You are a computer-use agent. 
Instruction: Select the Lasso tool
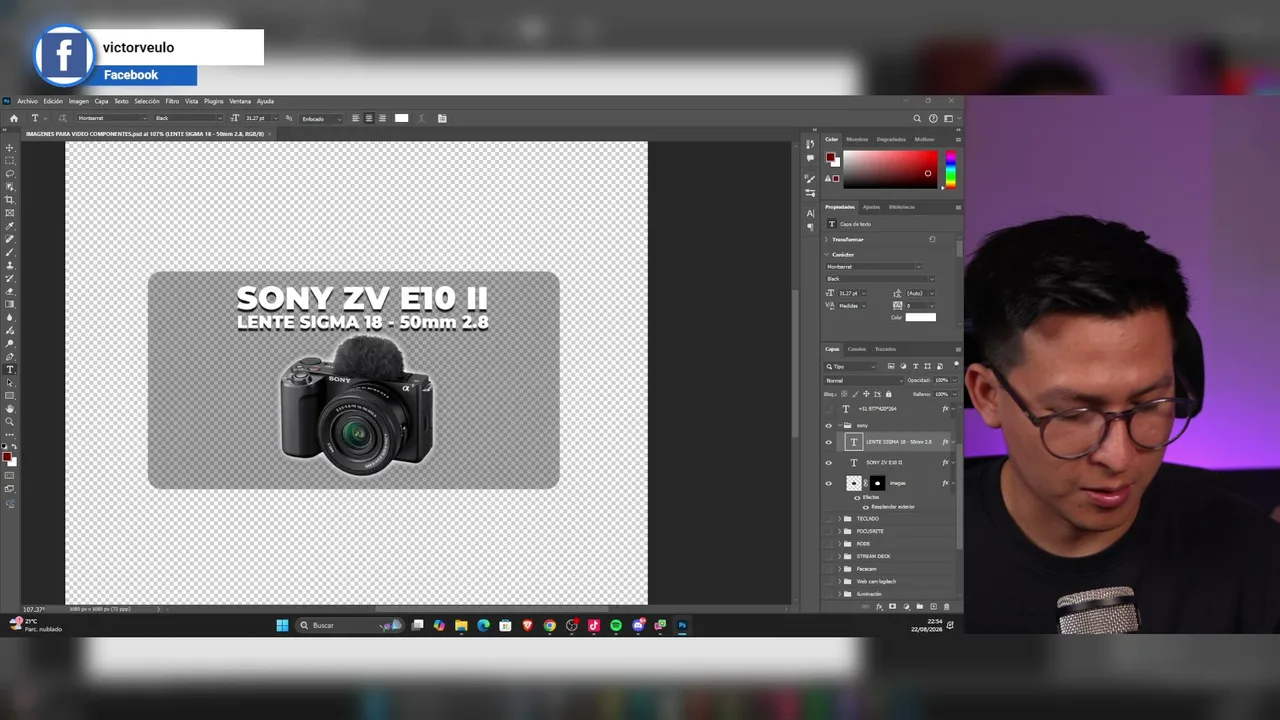pos(10,174)
